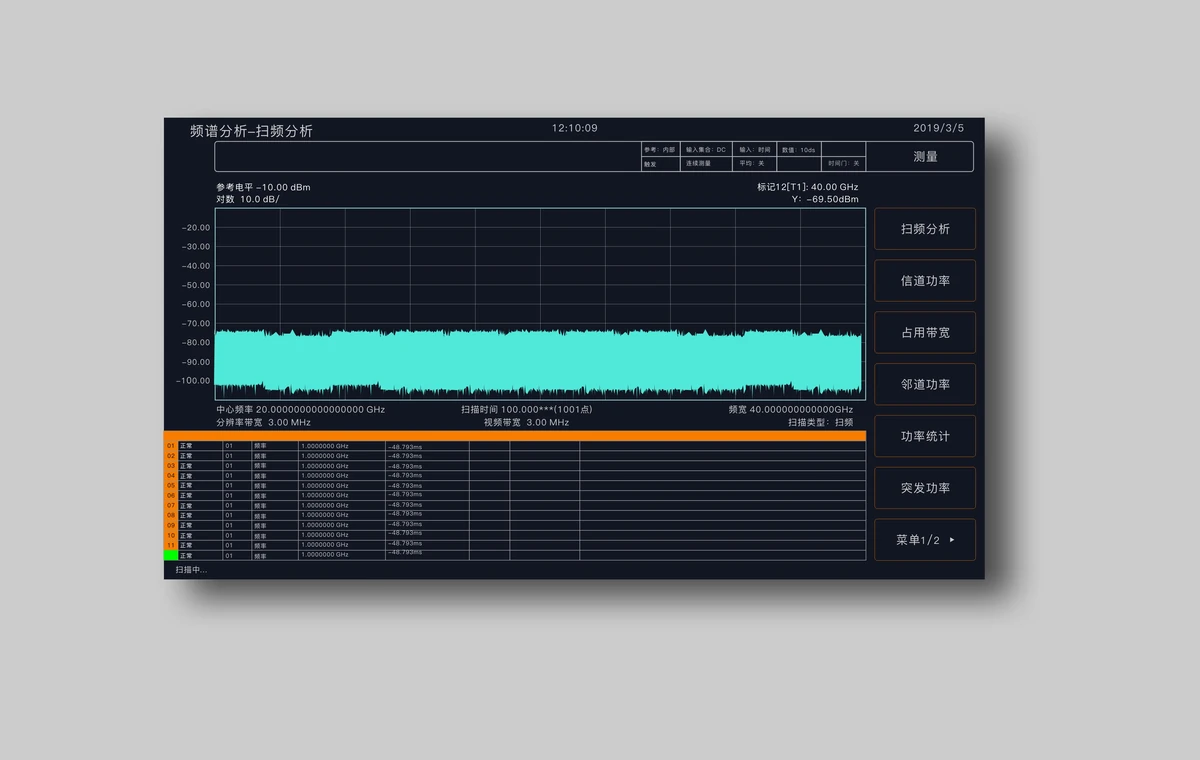Click the 参考电平 reference level setting

[263, 187]
